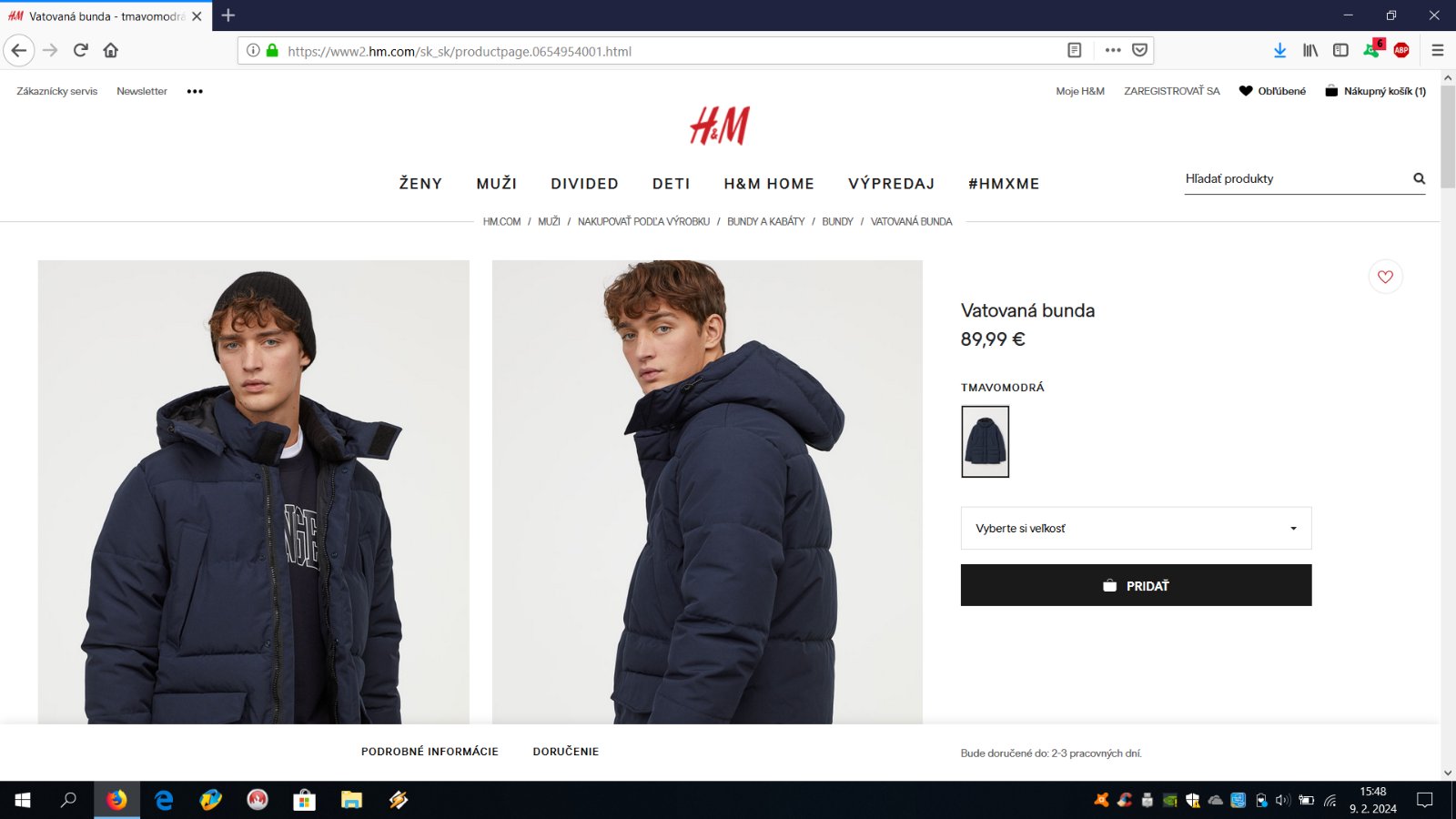Open Firefox downloads arrow icon
The height and width of the screenshot is (819, 1456).
1279,50
